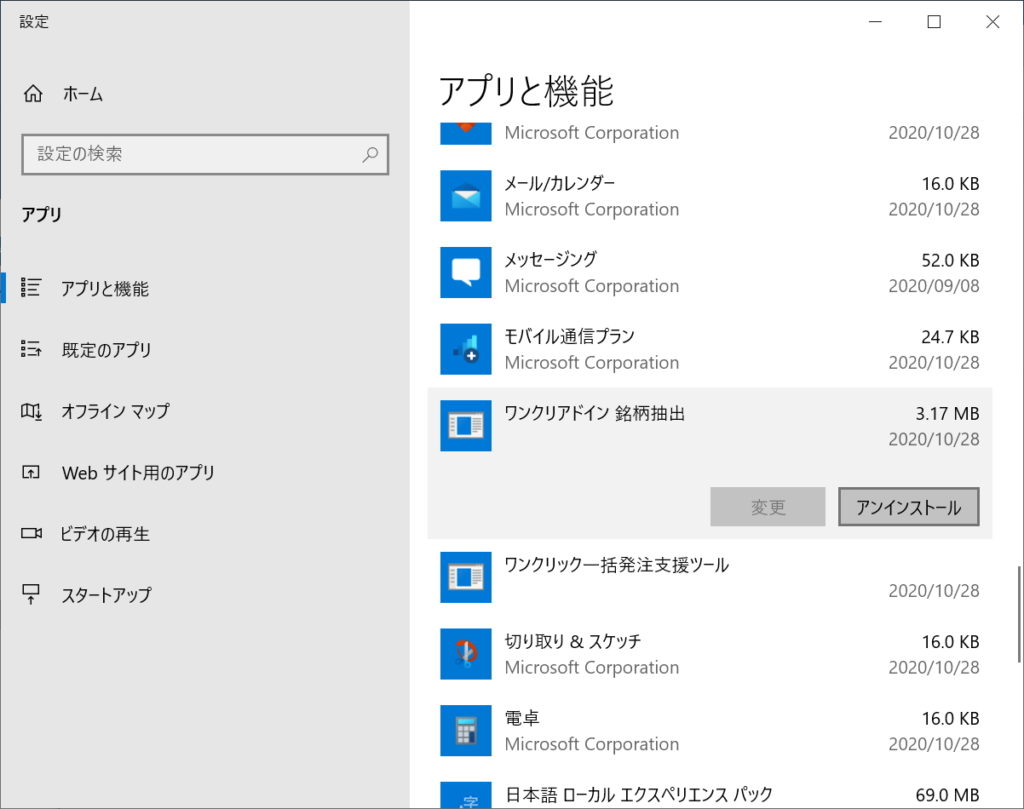Click the メール/カレンダー app icon
The height and width of the screenshot is (809, 1024).
point(466,196)
